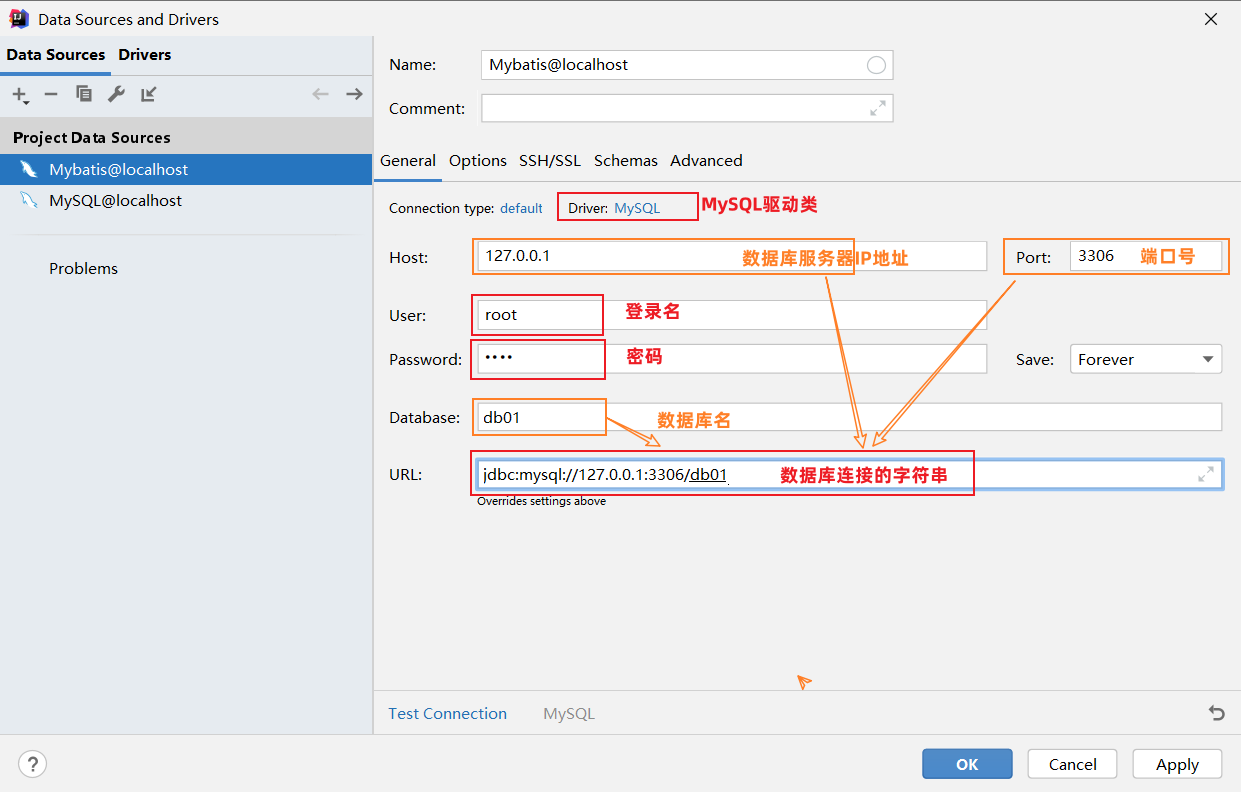This screenshot has height=792, width=1241.
Task: Open the MySQL driver link dropdown
Action: [x=637, y=208]
